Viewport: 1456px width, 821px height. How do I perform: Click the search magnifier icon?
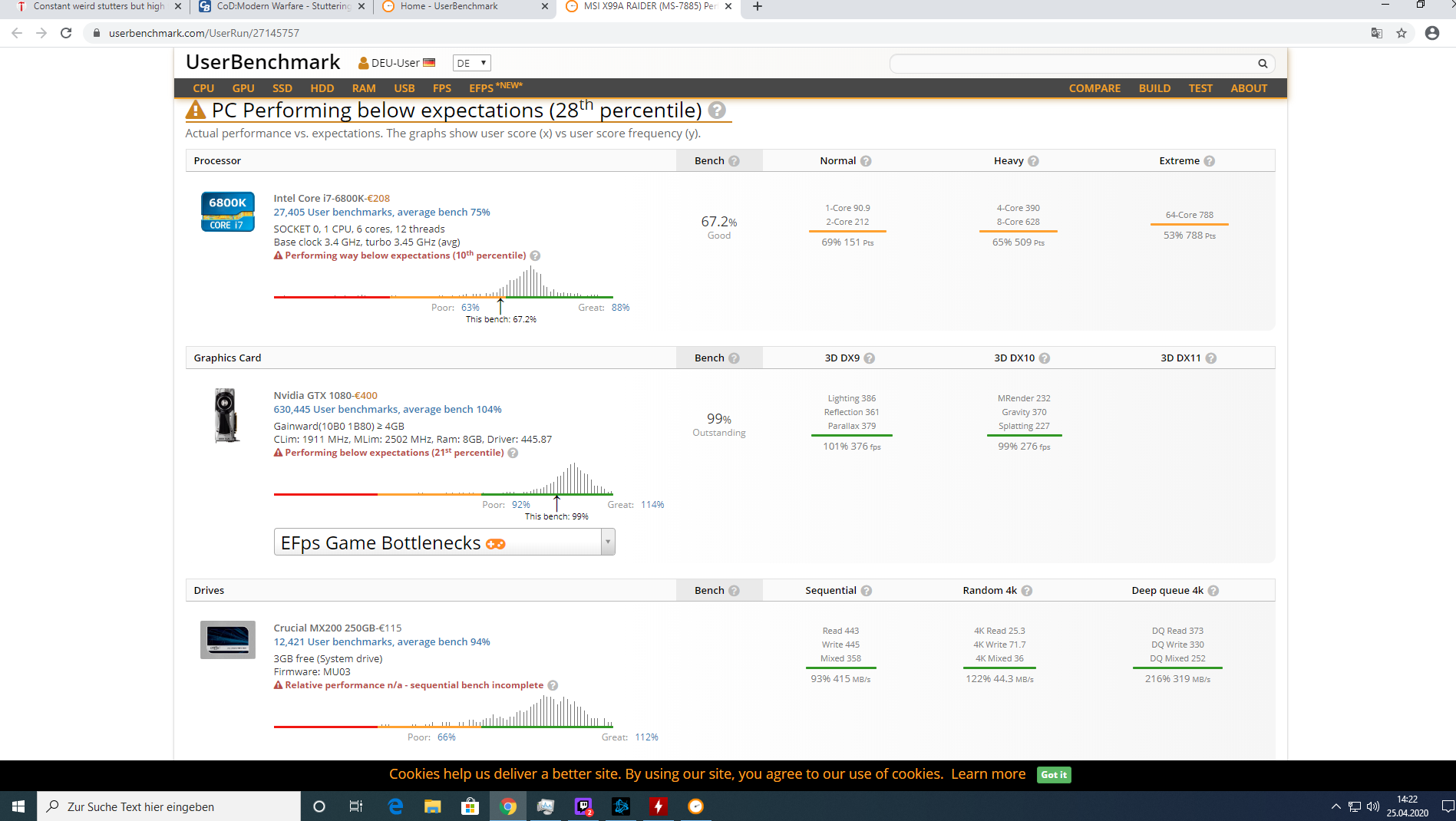point(1262,64)
